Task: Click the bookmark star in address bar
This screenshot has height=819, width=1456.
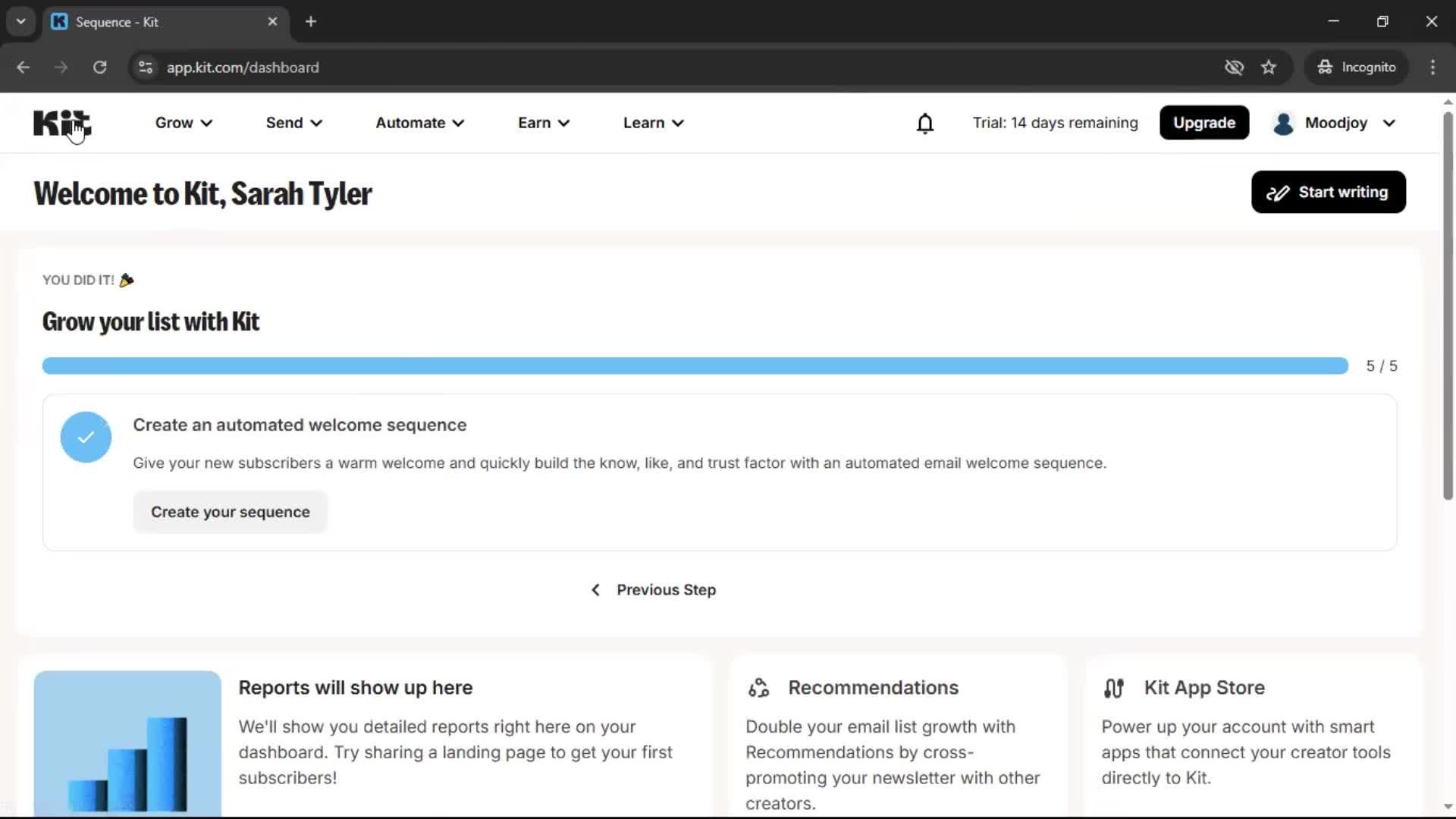Action: 1269,67
